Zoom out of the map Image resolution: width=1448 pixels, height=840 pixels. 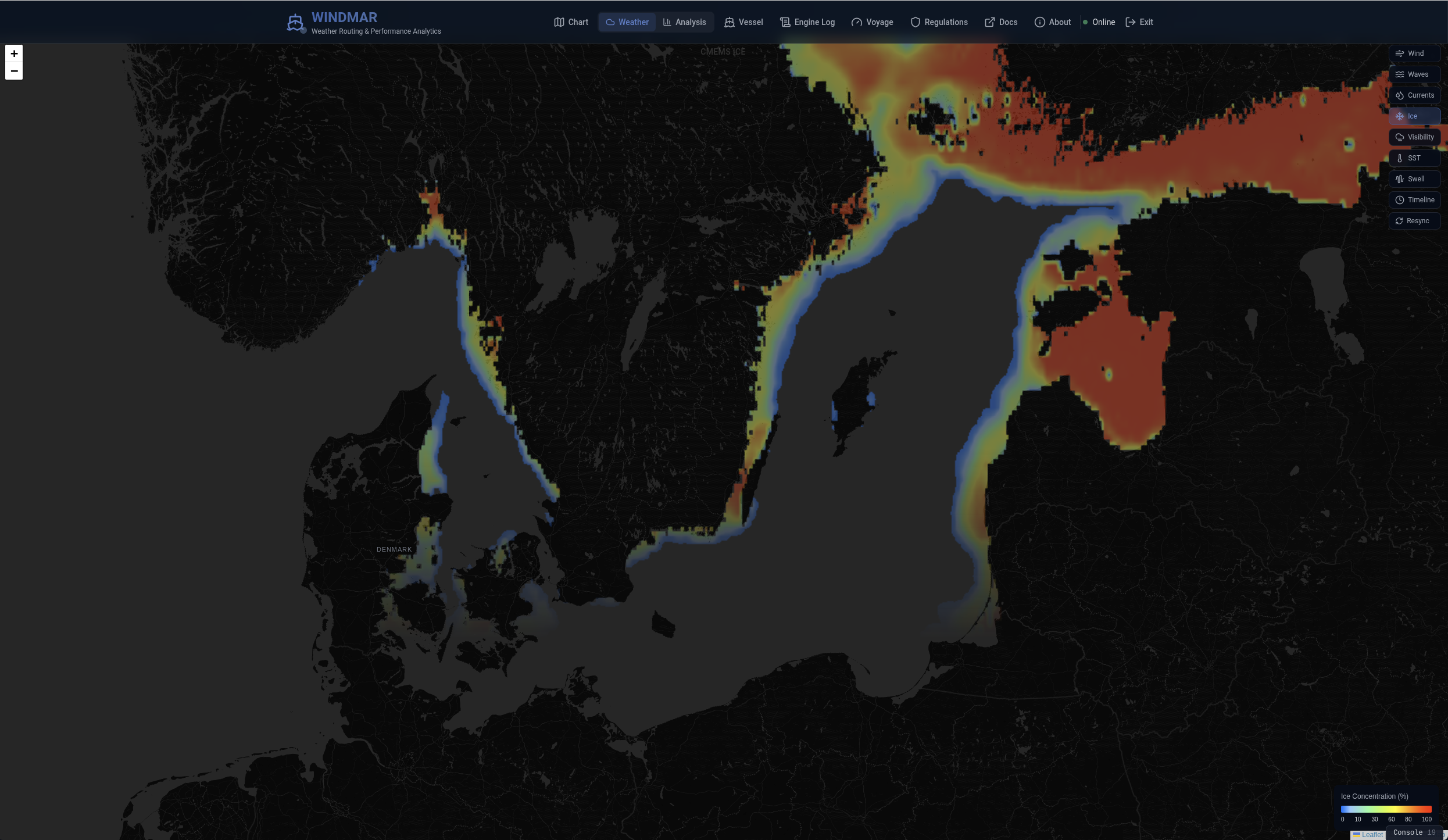14,71
